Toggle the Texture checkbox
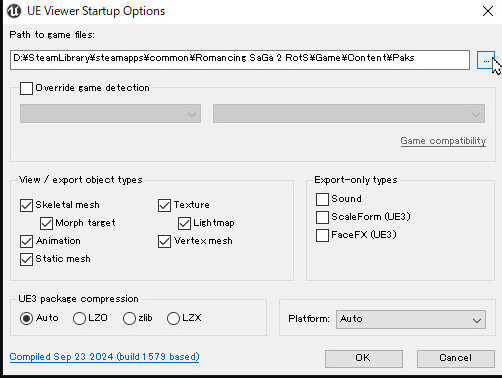The image size is (502, 378). [x=164, y=205]
